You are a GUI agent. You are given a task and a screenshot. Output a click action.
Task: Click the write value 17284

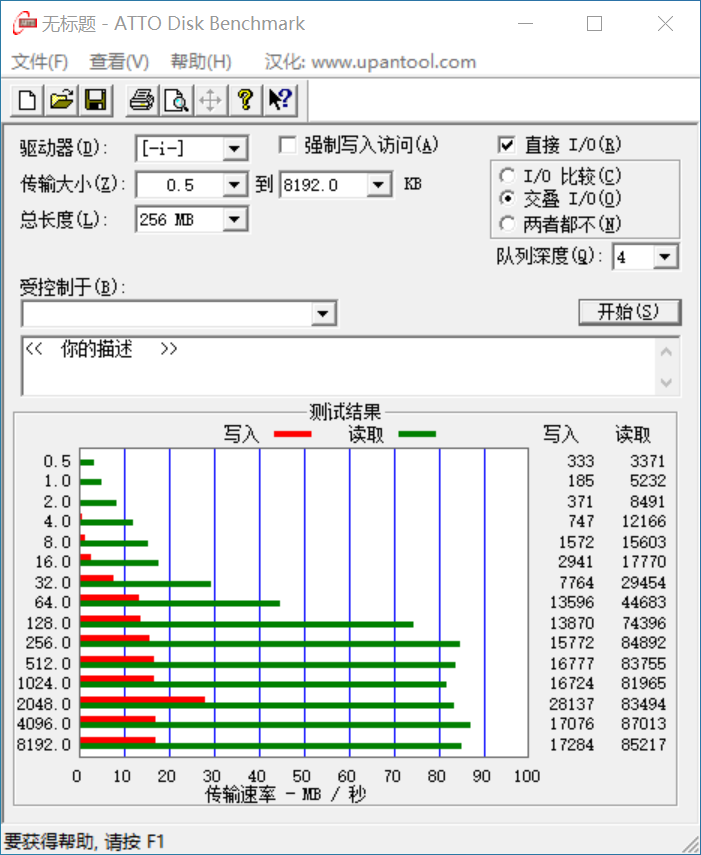571,744
